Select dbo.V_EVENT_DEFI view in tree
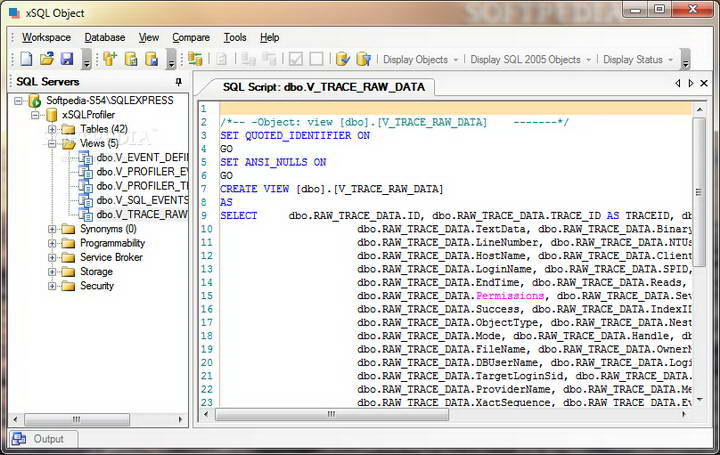 (x=141, y=158)
